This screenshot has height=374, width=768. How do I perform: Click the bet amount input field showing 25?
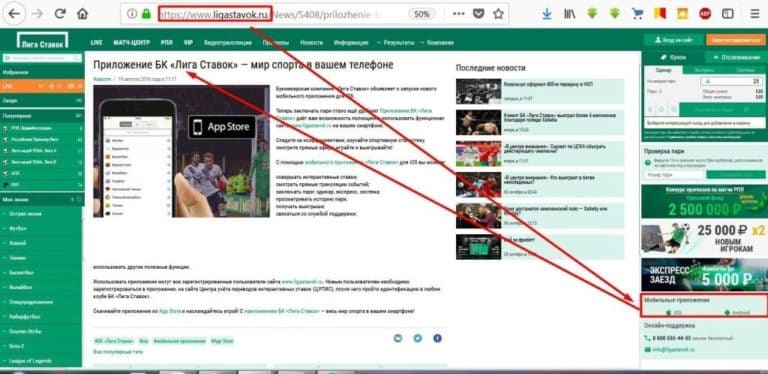point(732,81)
